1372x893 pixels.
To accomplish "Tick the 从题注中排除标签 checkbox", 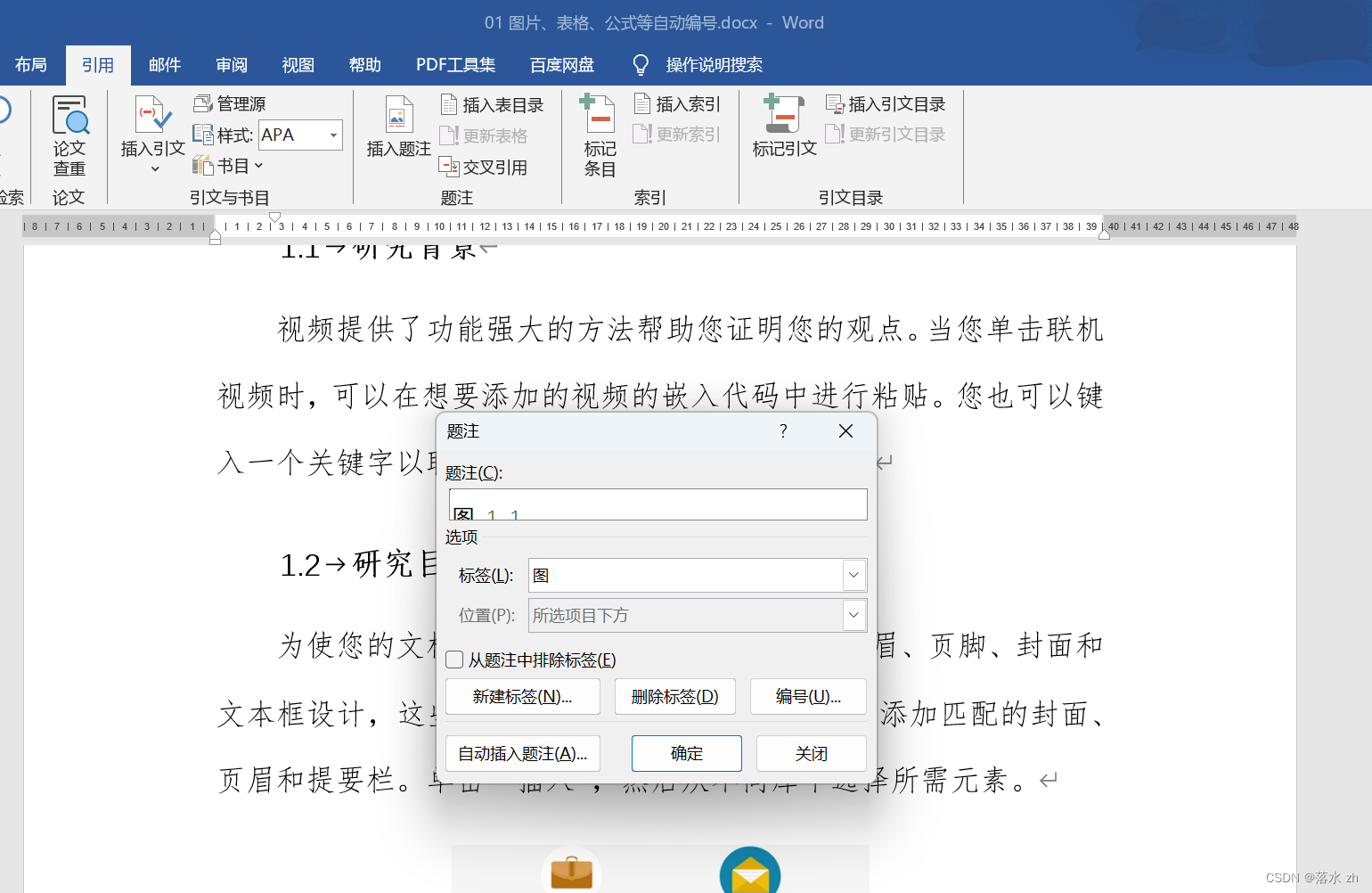I will (454, 660).
